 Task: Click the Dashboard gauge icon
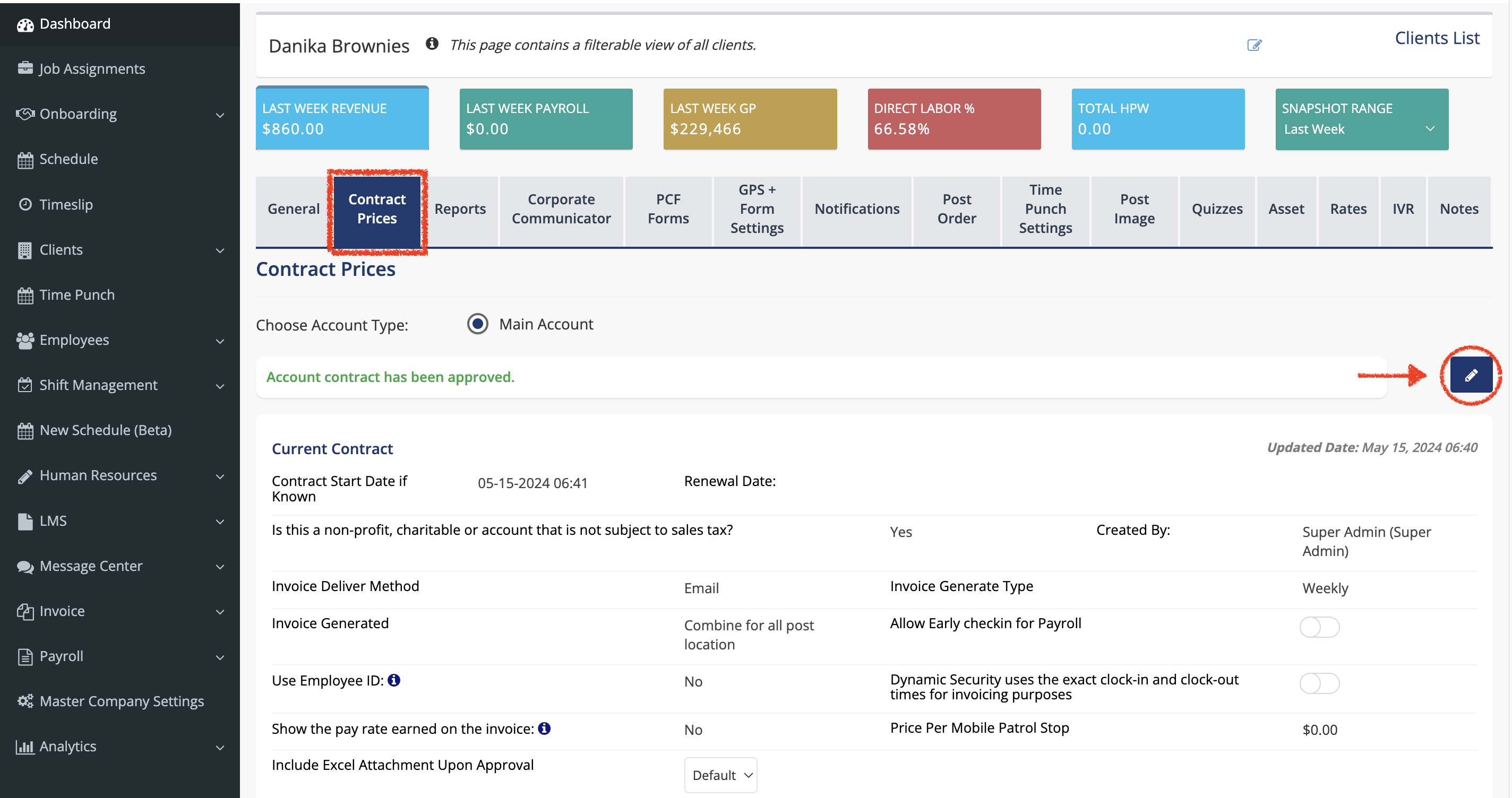coord(25,24)
